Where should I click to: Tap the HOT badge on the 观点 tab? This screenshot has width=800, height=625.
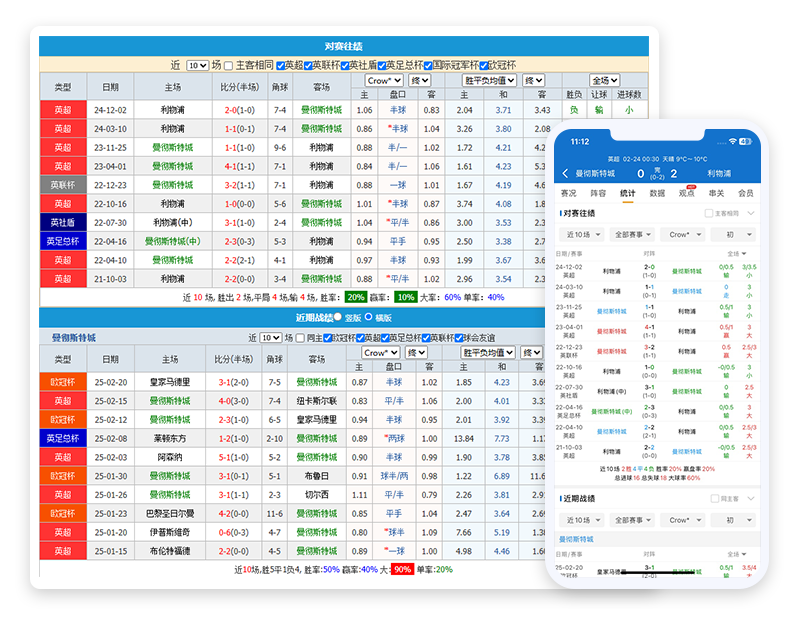[x=691, y=186]
